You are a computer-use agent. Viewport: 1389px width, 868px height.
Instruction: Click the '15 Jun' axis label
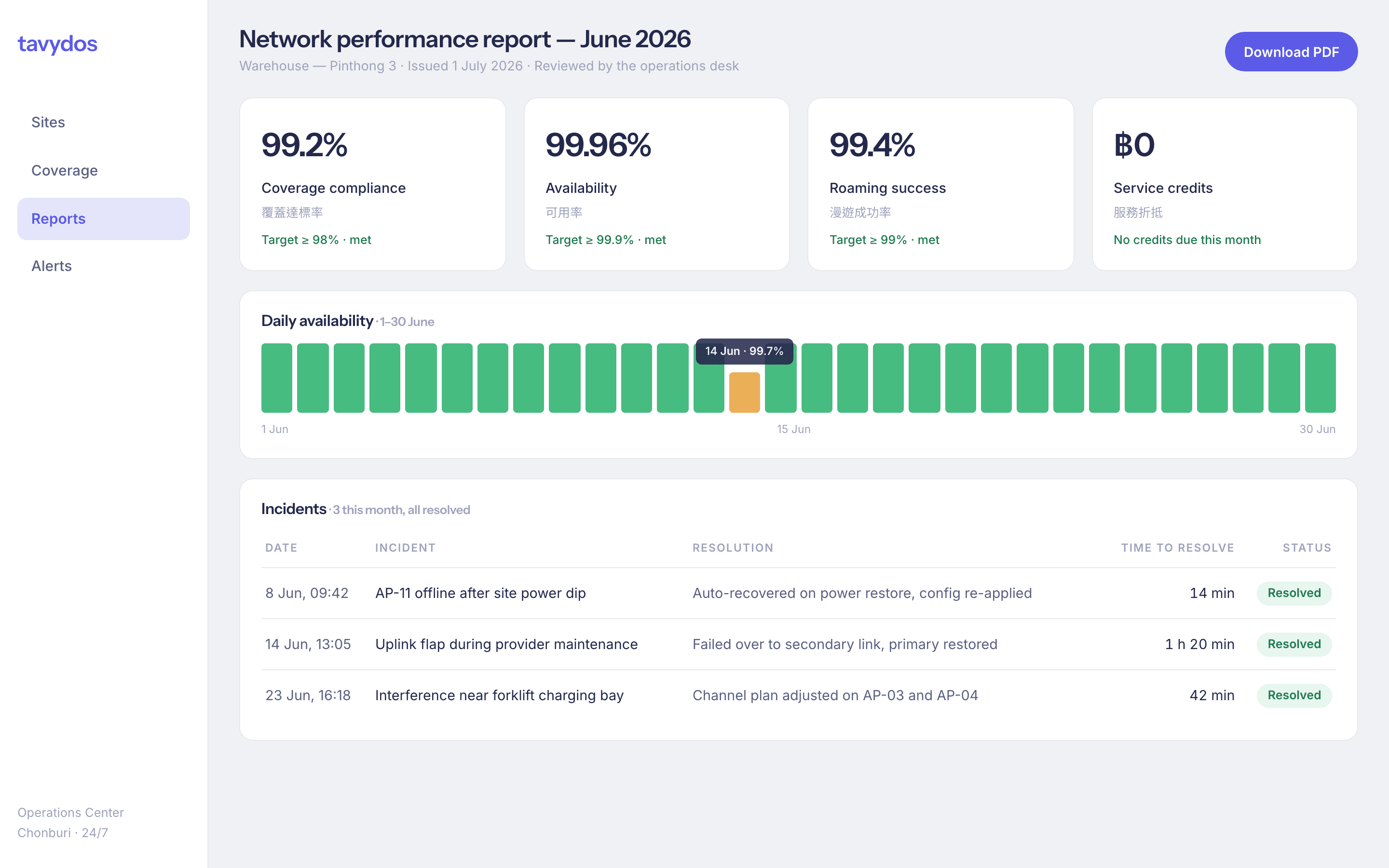click(x=794, y=429)
